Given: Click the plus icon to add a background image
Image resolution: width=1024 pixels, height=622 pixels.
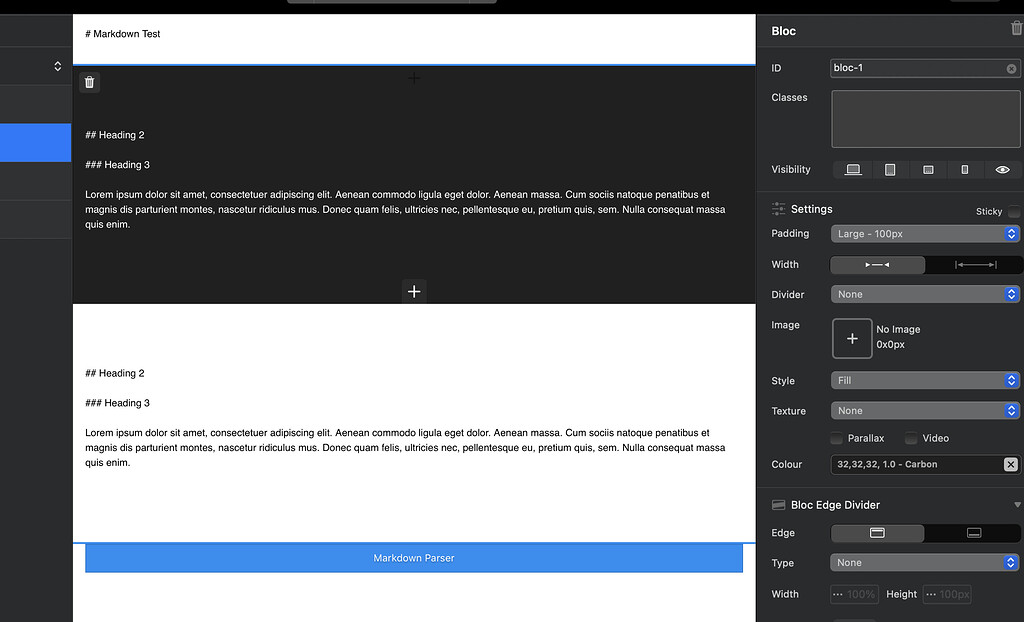Looking at the screenshot, I should (852, 338).
